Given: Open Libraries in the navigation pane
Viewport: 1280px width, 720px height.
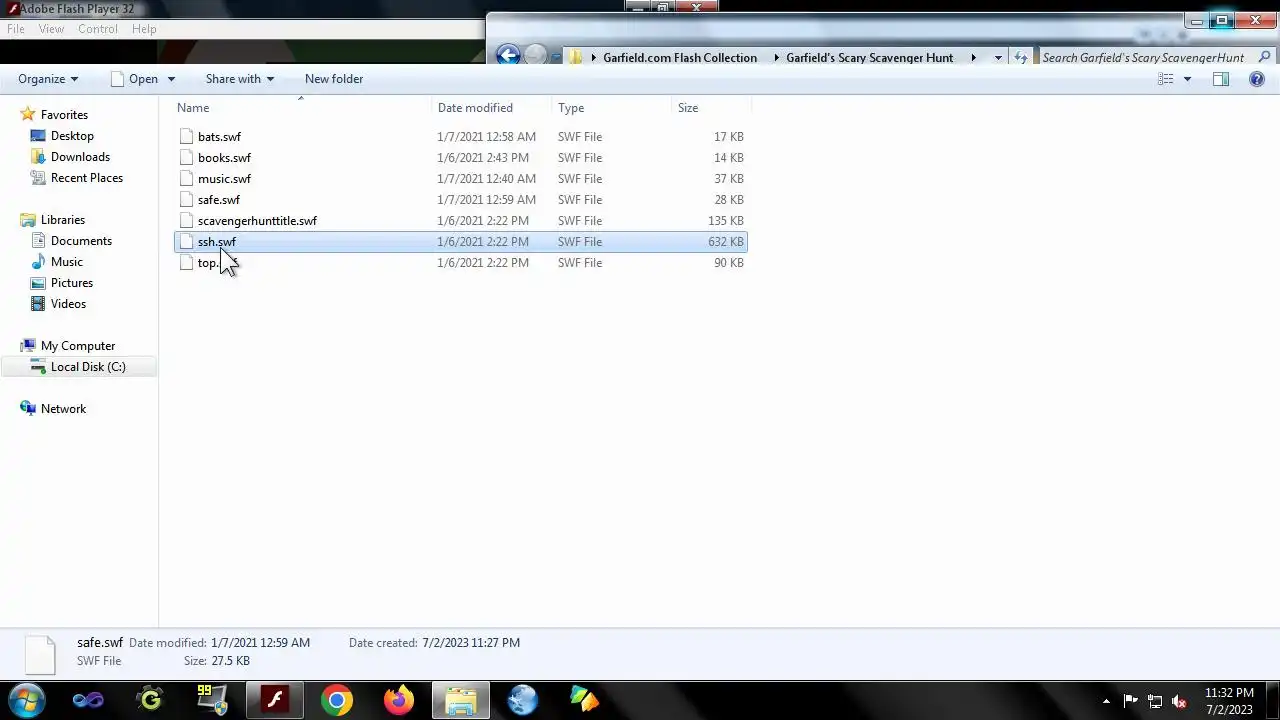Looking at the screenshot, I should pyautogui.click(x=62, y=220).
